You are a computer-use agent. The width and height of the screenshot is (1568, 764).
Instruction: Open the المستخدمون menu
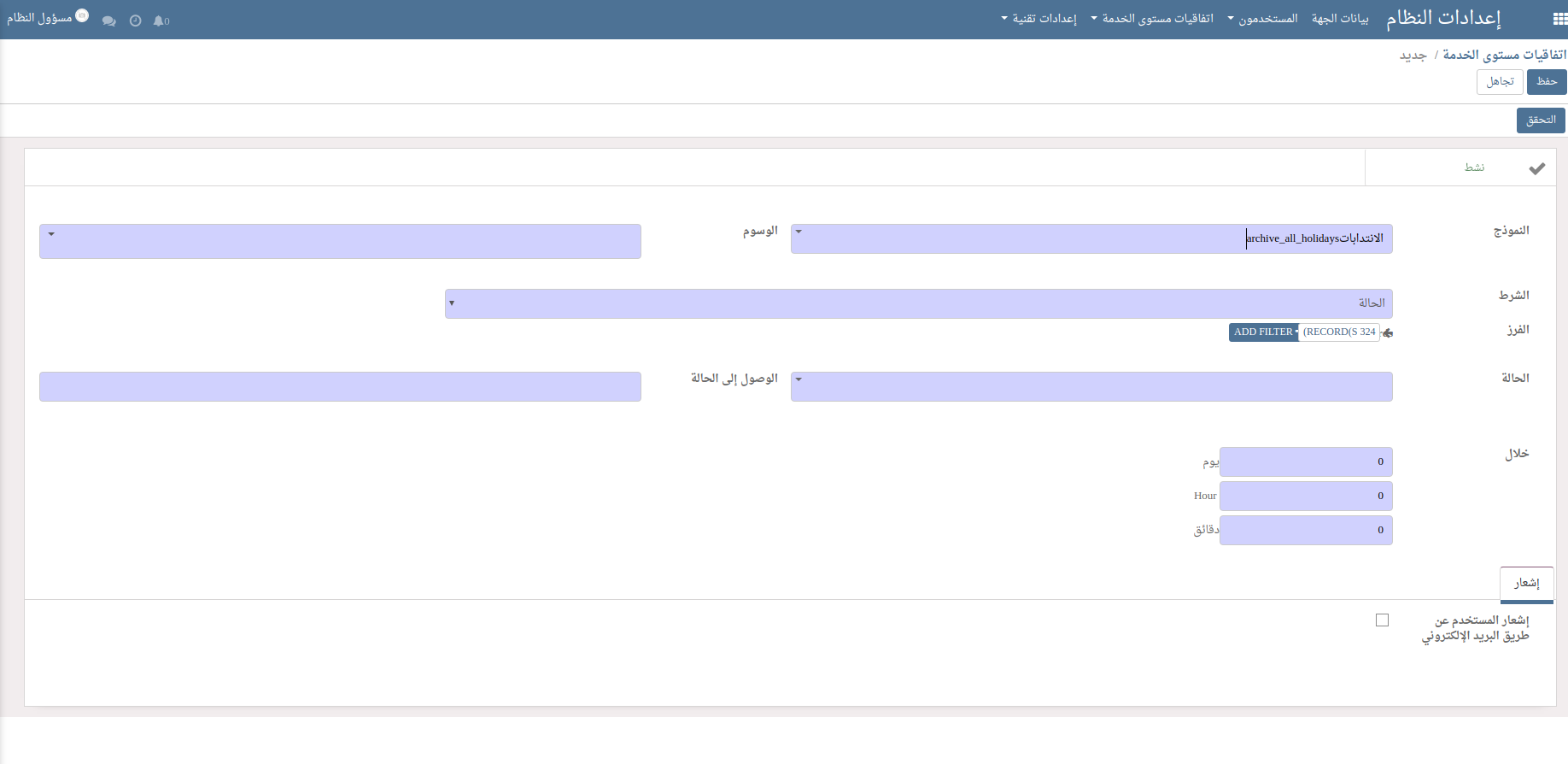(x=1263, y=19)
